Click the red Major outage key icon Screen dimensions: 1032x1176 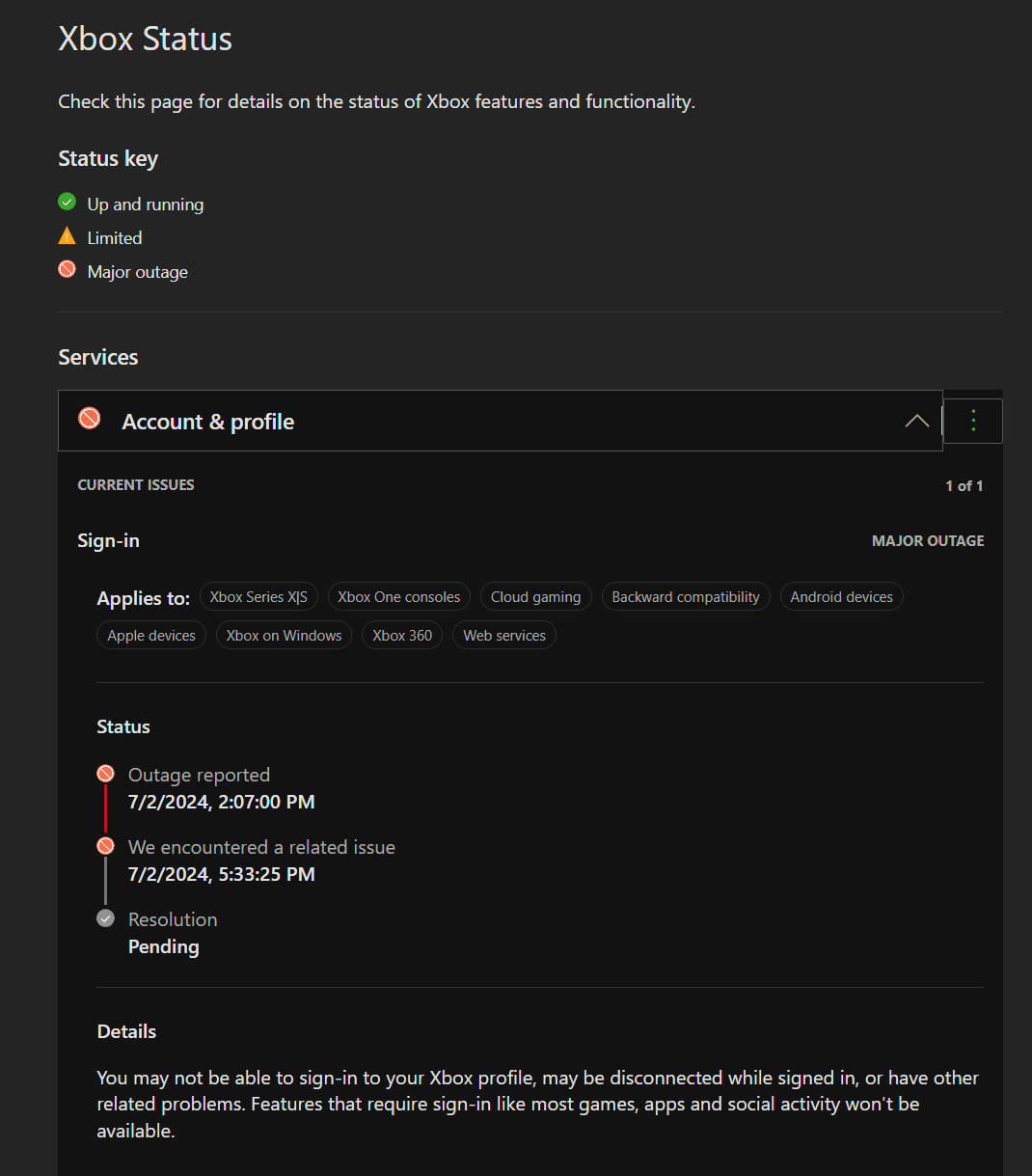(x=67, y=270)
